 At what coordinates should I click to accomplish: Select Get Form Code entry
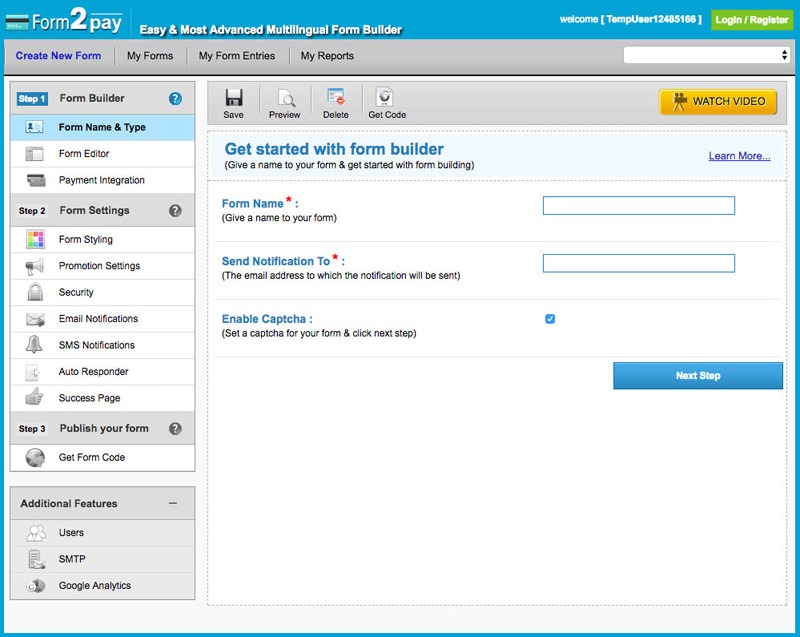click(x=102, y=457)
